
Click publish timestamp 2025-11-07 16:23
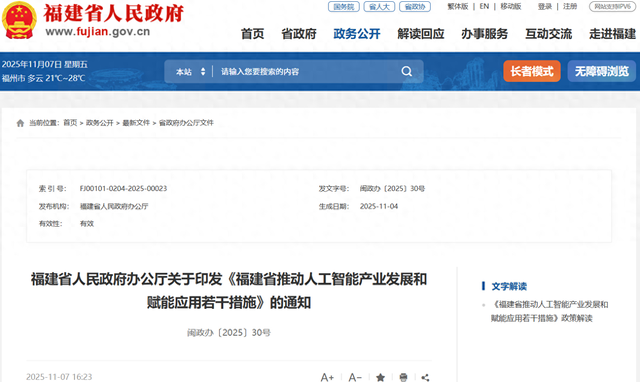pyautogui.click(x=59, y=377)
